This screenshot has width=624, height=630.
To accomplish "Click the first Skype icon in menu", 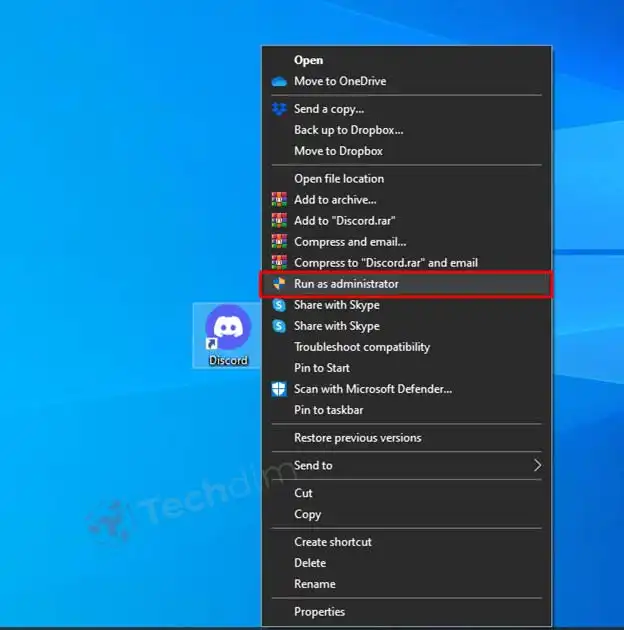I will tap(279, 305).
